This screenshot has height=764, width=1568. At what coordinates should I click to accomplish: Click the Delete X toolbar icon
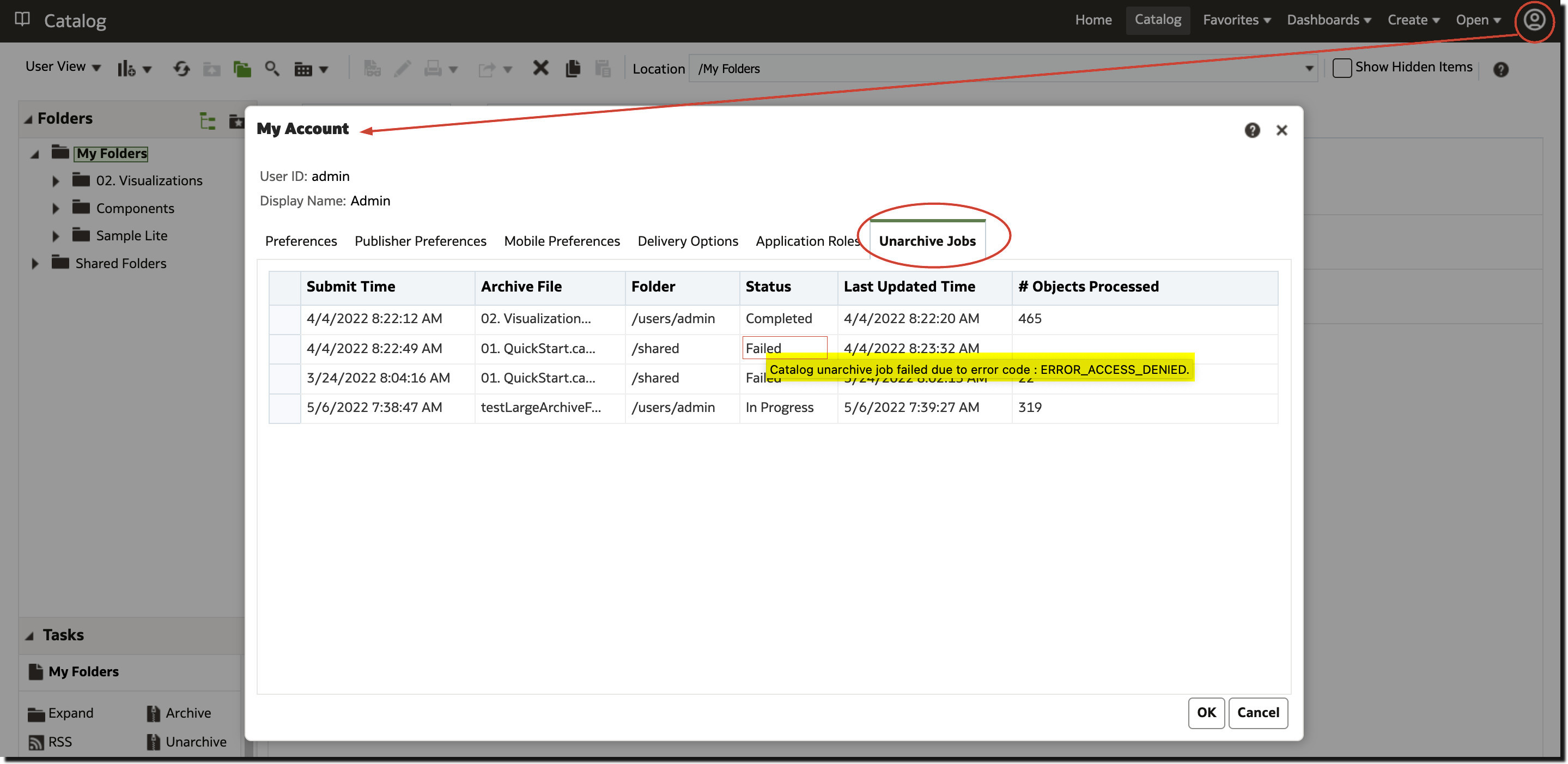pos(540,68)
